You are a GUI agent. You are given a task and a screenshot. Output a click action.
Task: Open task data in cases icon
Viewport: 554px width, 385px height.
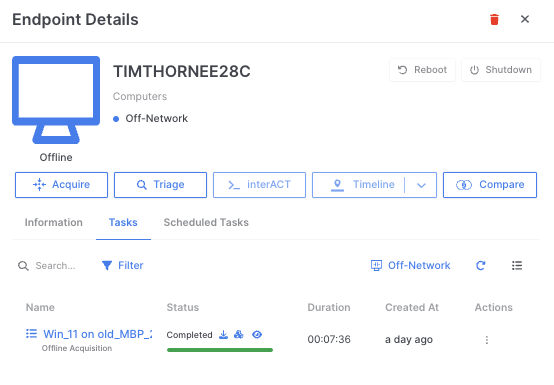[x=239, y=334]
